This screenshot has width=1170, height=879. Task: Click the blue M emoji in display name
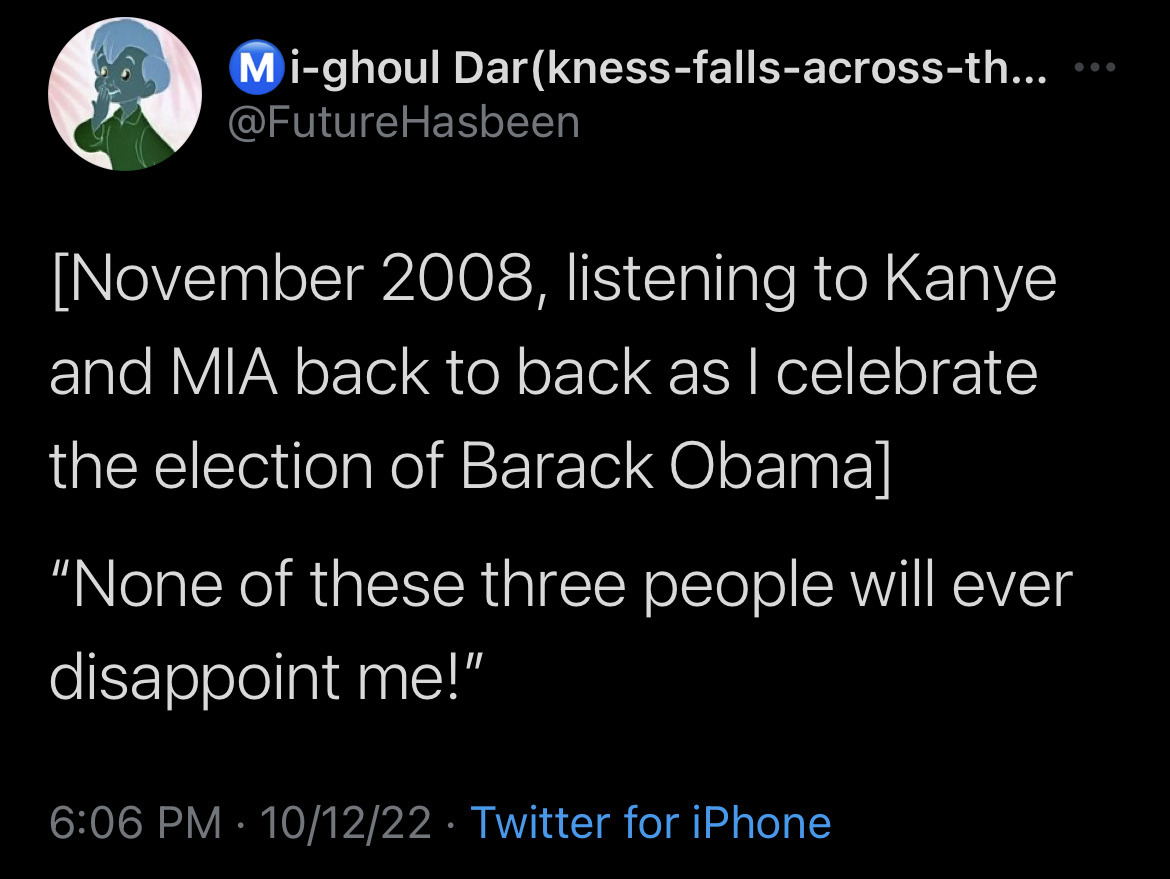(255, 67)
